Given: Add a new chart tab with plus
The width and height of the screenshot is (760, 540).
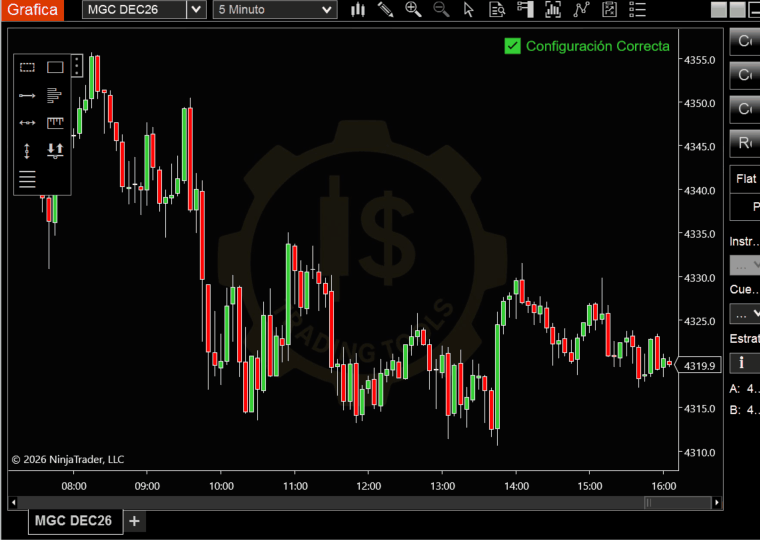Looking at the screenshot, I should pyautogui.click(x=134, y=522).
